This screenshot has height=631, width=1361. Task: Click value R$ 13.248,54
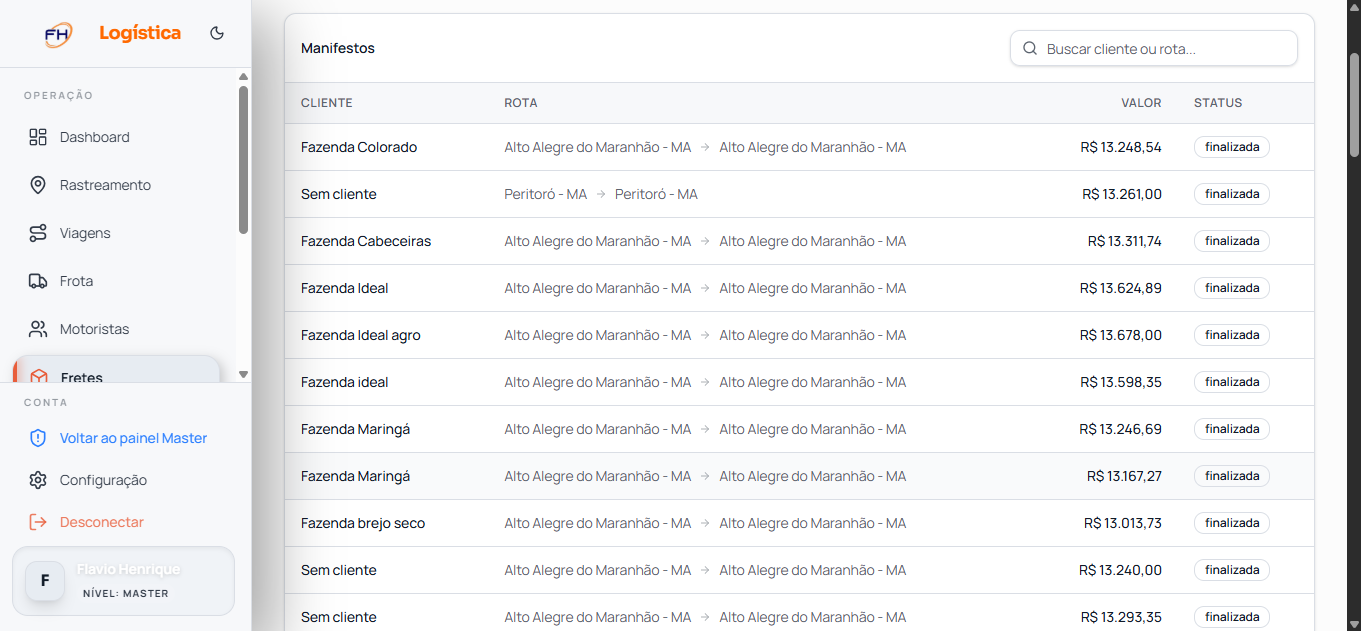pyautogui.click(x=1121, y=147)
